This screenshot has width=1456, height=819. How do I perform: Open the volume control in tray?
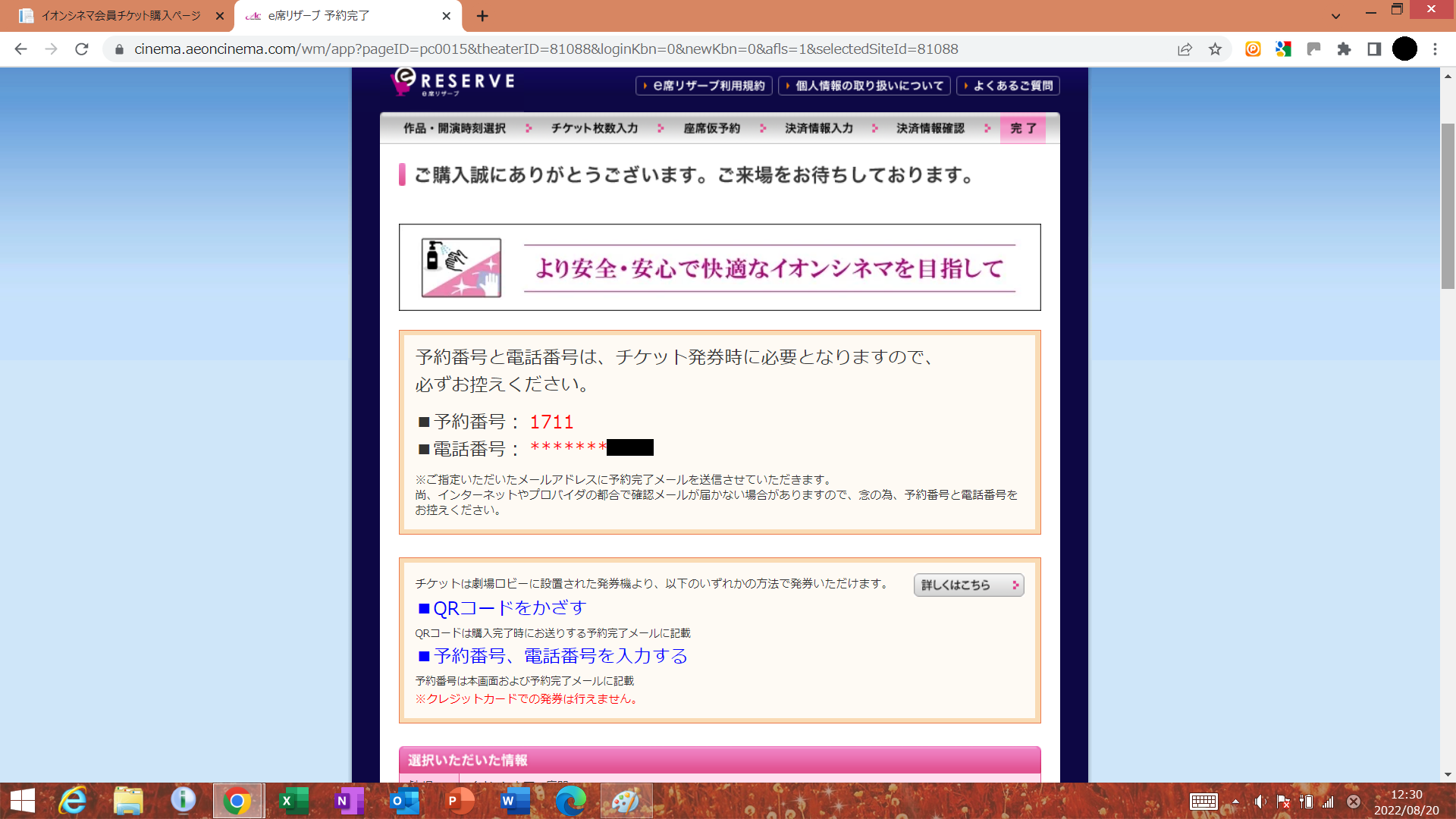[x=1260, y=801]
